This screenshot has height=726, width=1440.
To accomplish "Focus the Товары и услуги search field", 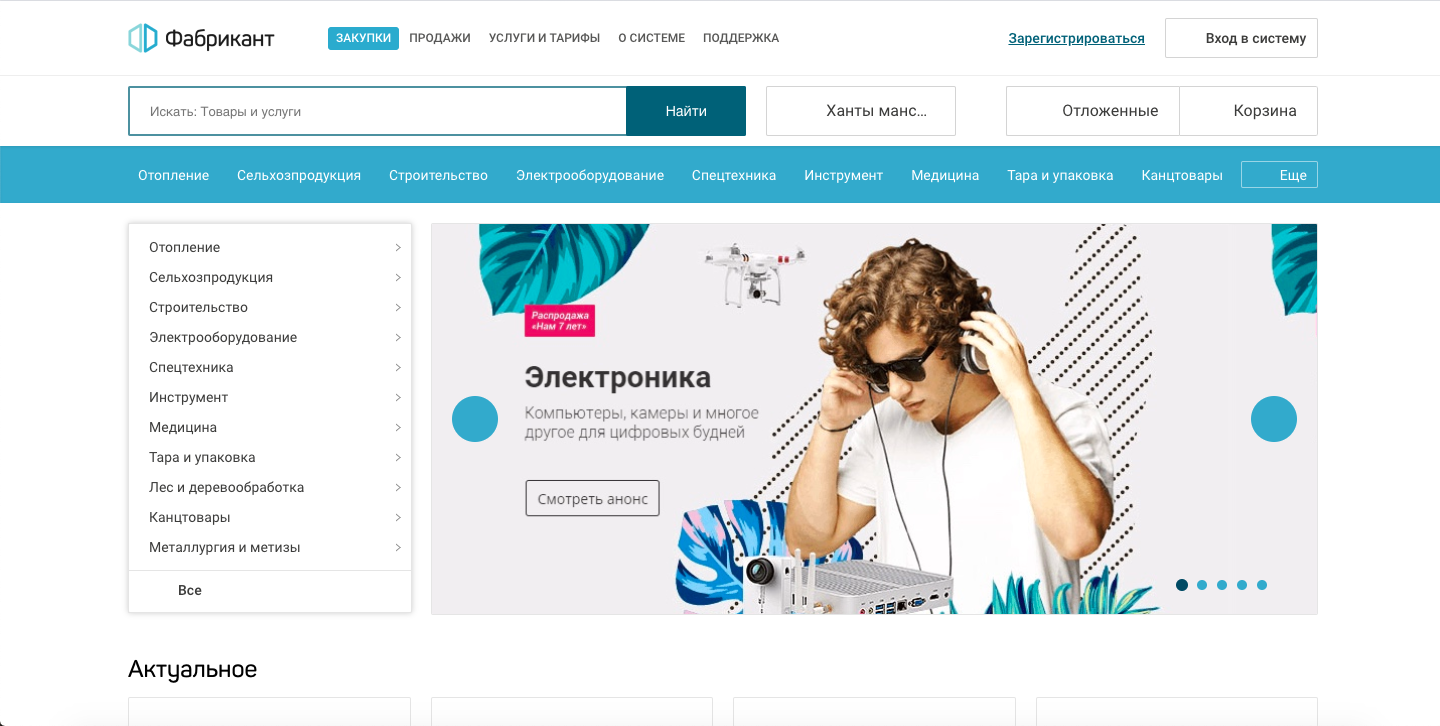I will [x=377, y=111].
